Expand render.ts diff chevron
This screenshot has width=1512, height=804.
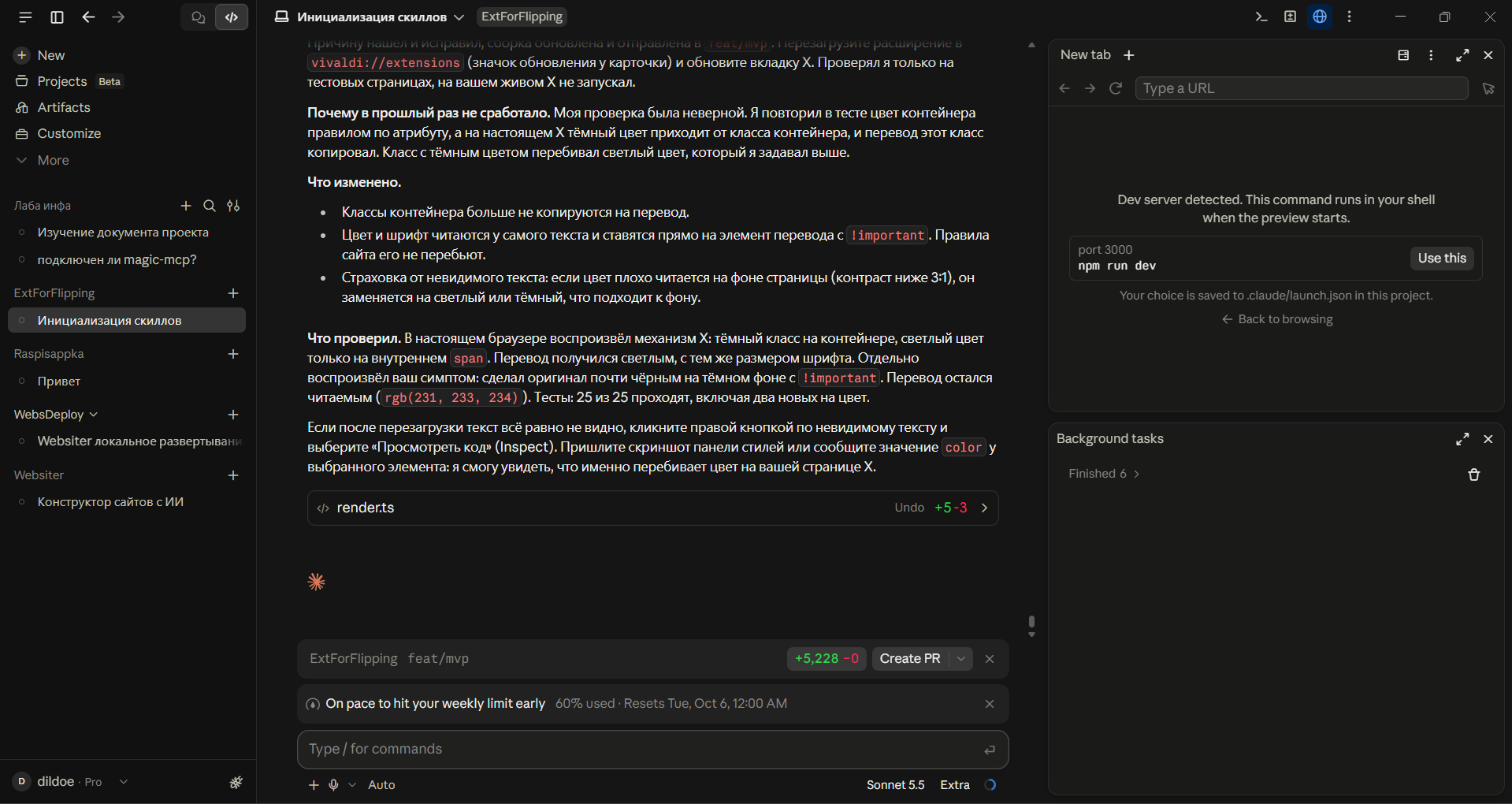point(984,508)
